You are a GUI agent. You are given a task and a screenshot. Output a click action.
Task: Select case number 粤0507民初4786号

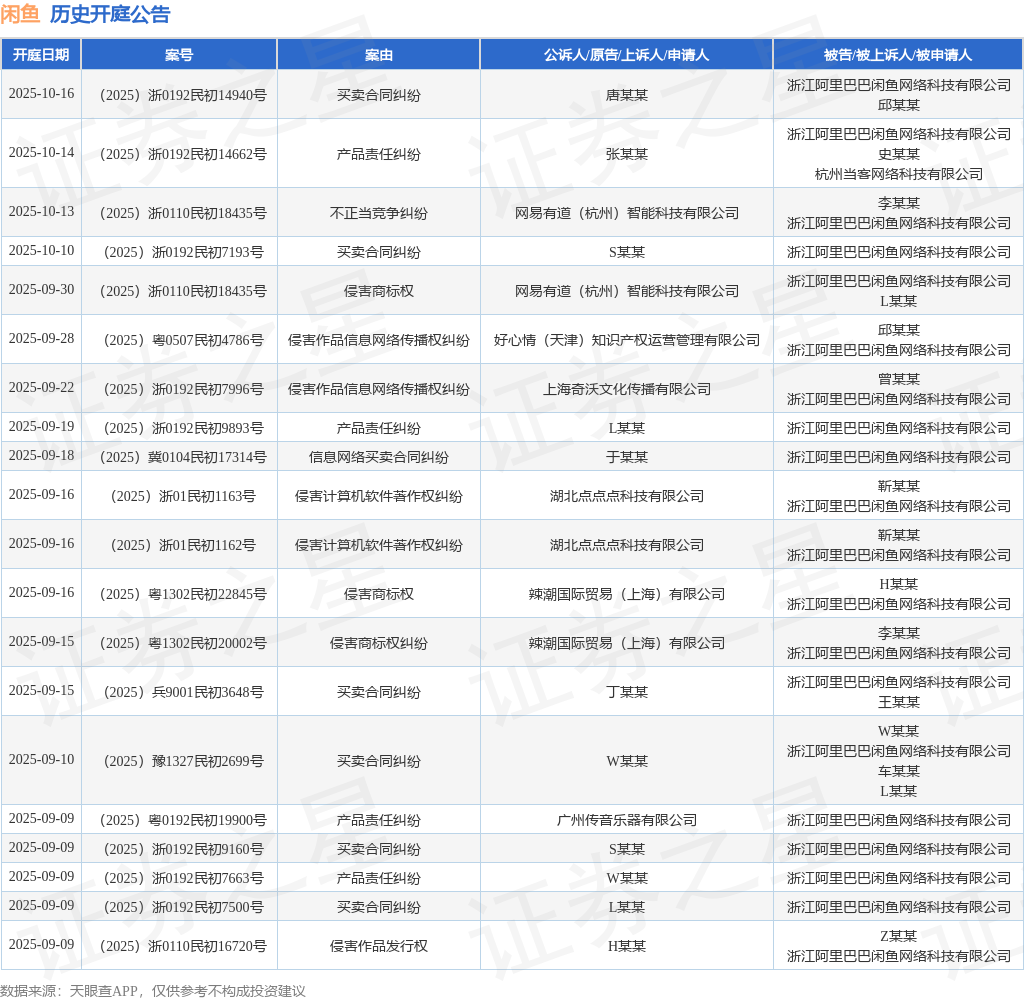coord(183,340)
